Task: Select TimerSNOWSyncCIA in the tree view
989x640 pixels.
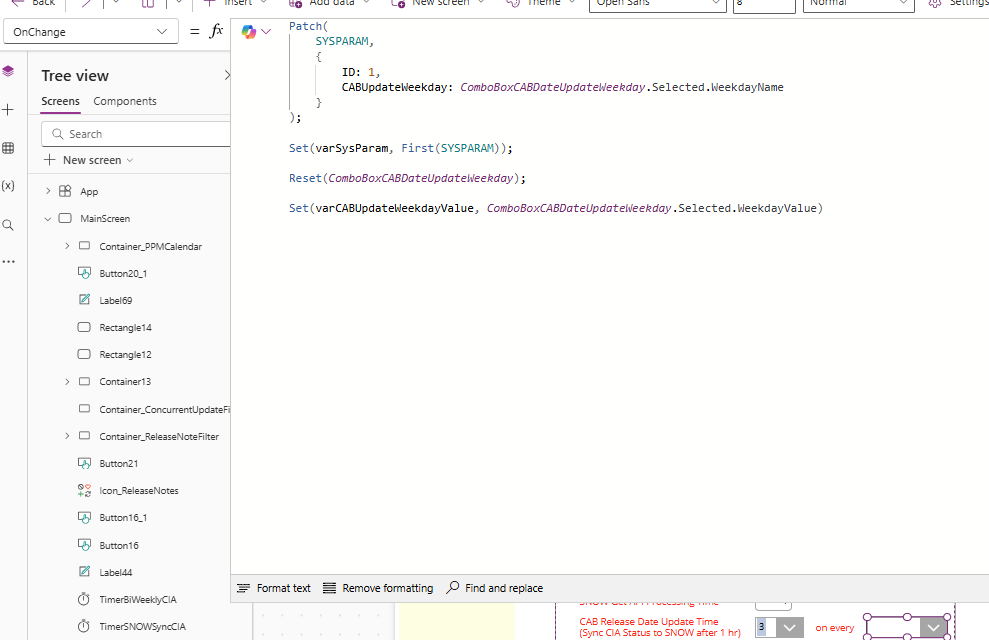Action: point(143,627)
